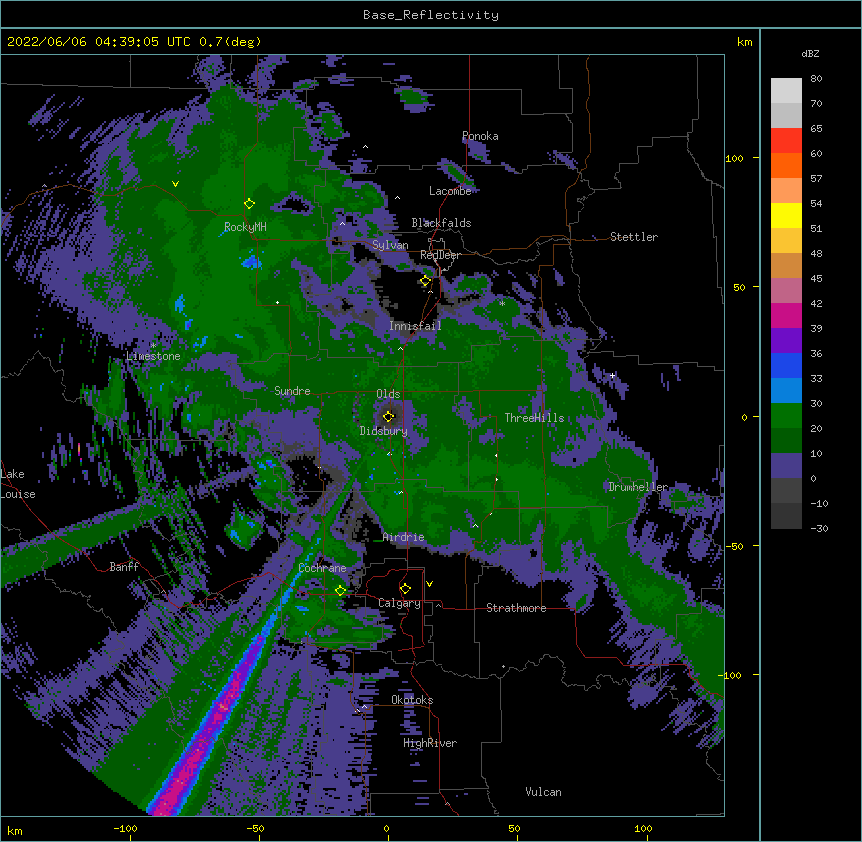
Task: Click the white plus marker north of Drumheller
Action: tap(612, 375)
